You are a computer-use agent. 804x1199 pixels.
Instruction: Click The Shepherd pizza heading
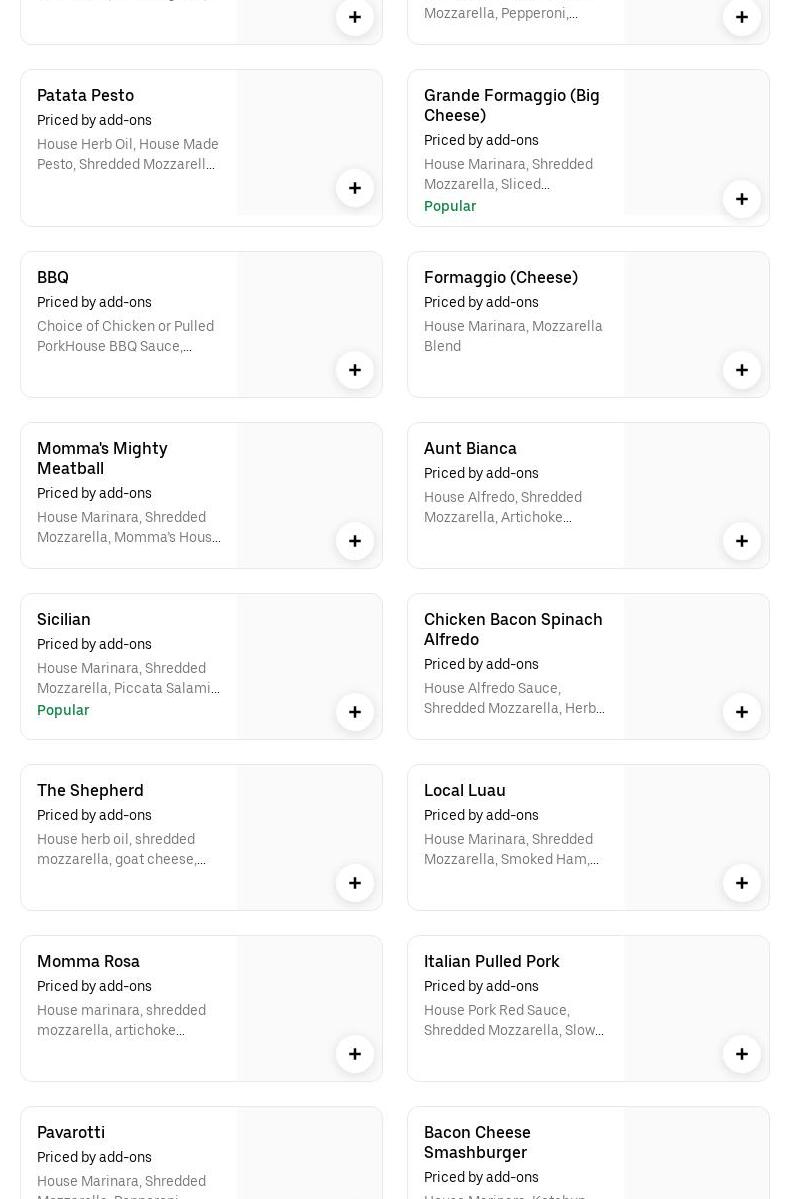coord(90,790)
